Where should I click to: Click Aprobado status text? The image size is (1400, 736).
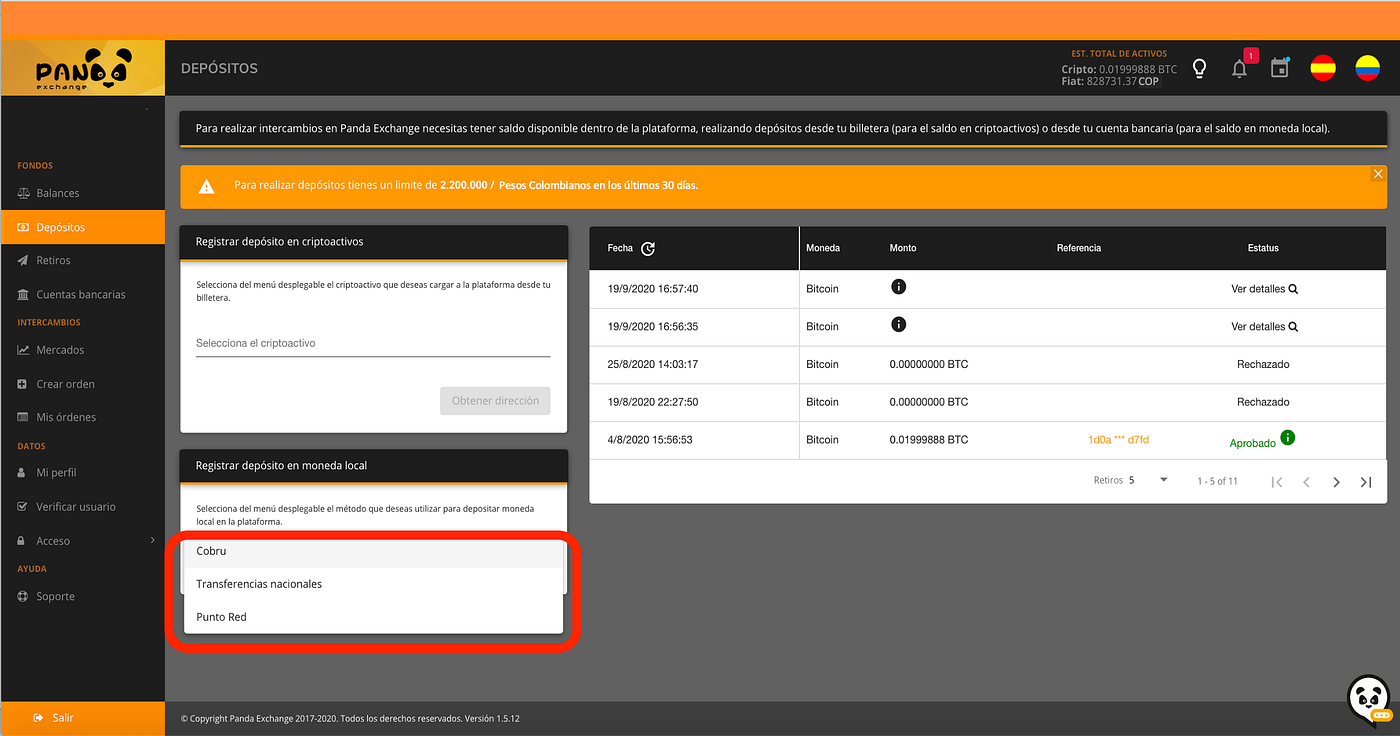pyautogui.click(x=1252, y=443)
